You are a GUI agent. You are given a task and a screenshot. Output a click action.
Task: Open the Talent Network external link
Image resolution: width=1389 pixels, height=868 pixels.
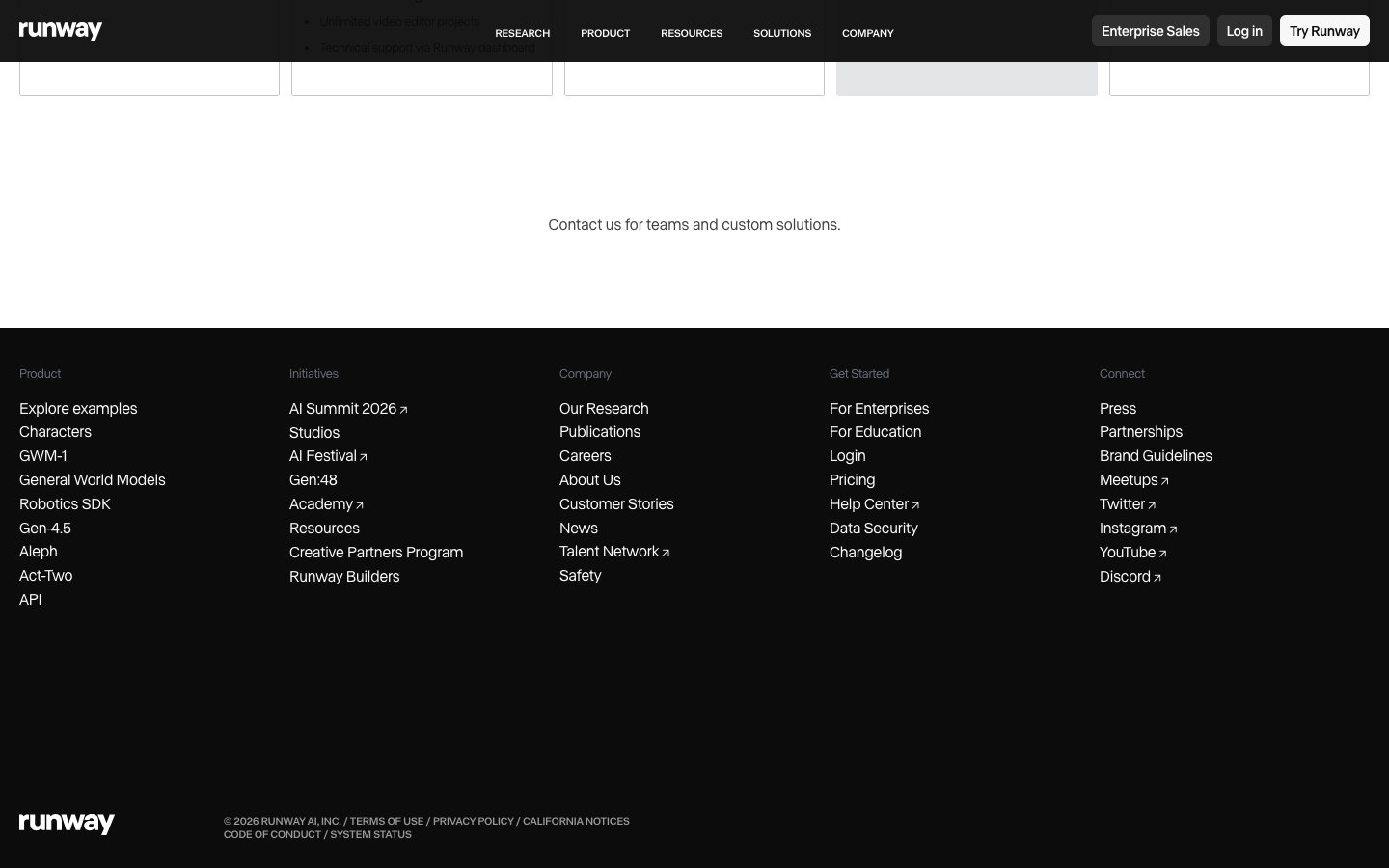point(613,552)
